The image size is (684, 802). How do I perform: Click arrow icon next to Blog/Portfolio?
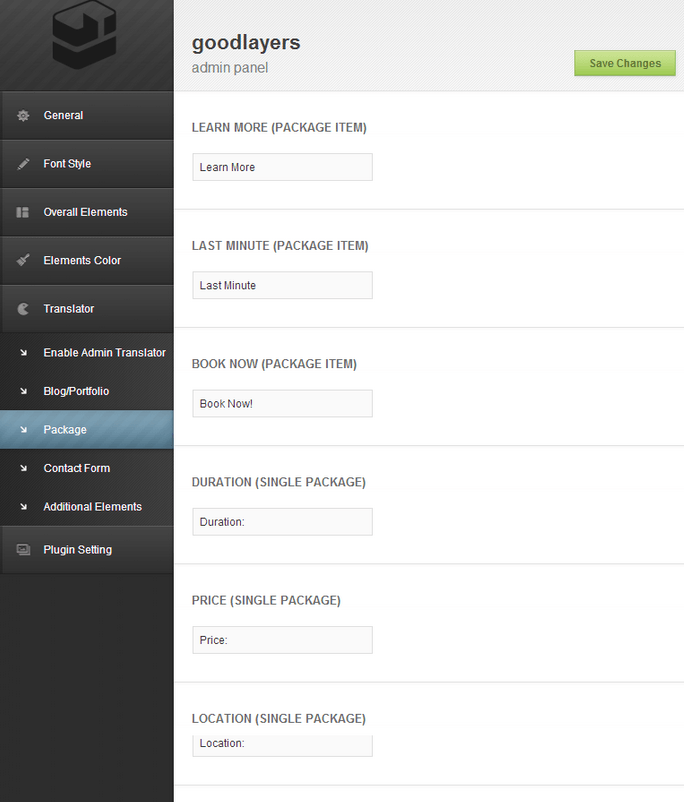pyautogui.click(x=24, y=391)
